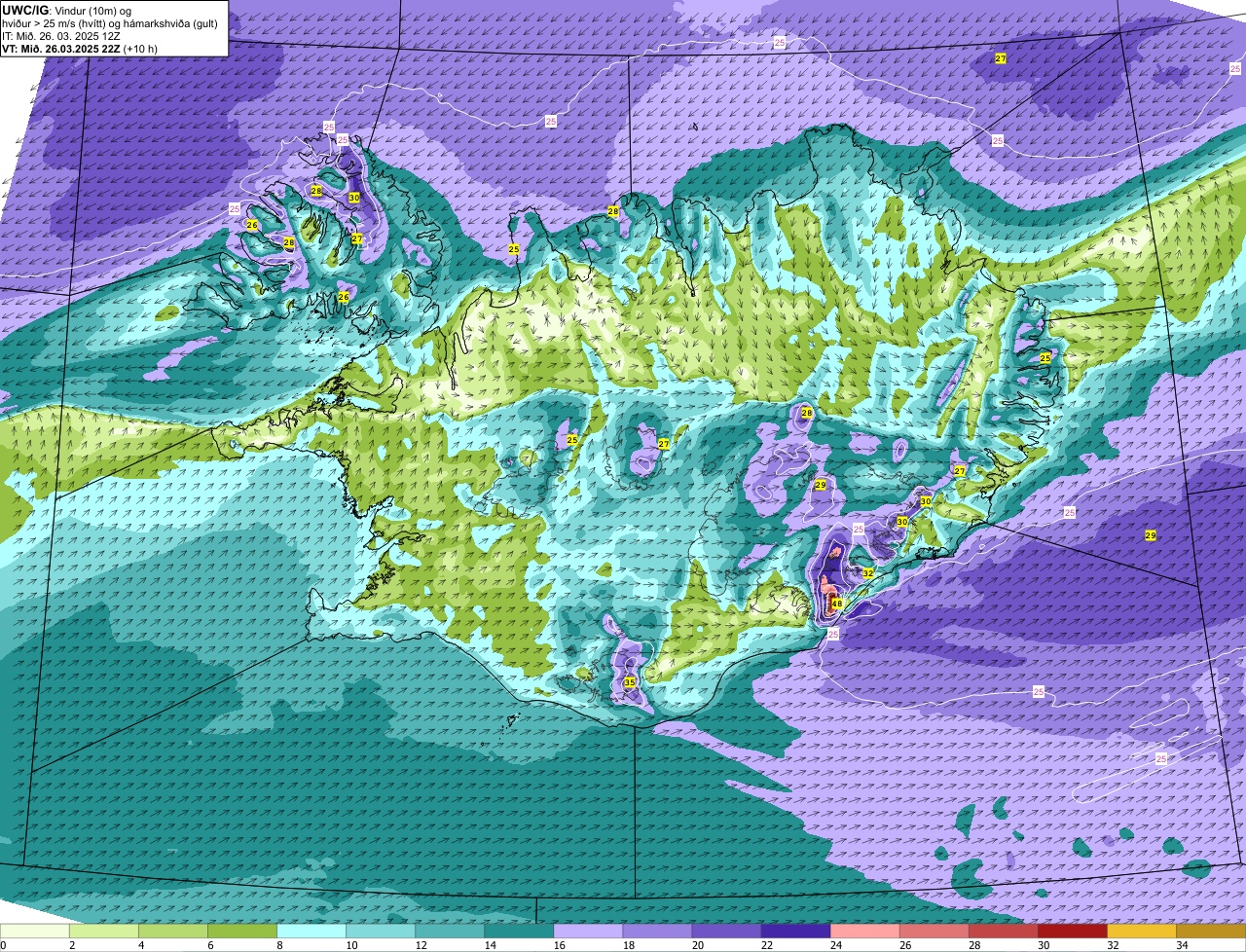Click the 6–8 m/s olive green legend swatch
The image size is (1246, 952).
(242, 932)
